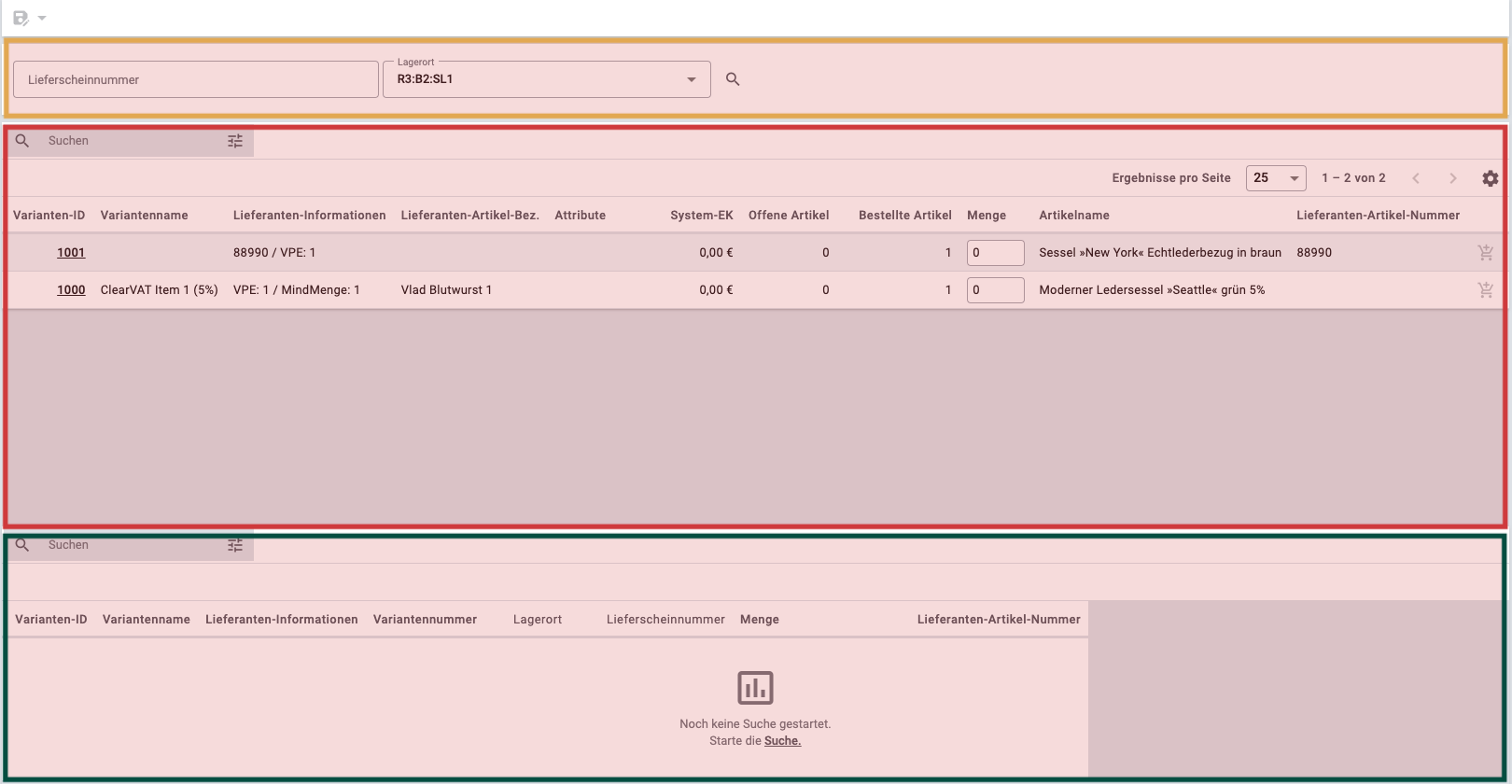
Task: Go to the next results page
Action: (1452, 178)
